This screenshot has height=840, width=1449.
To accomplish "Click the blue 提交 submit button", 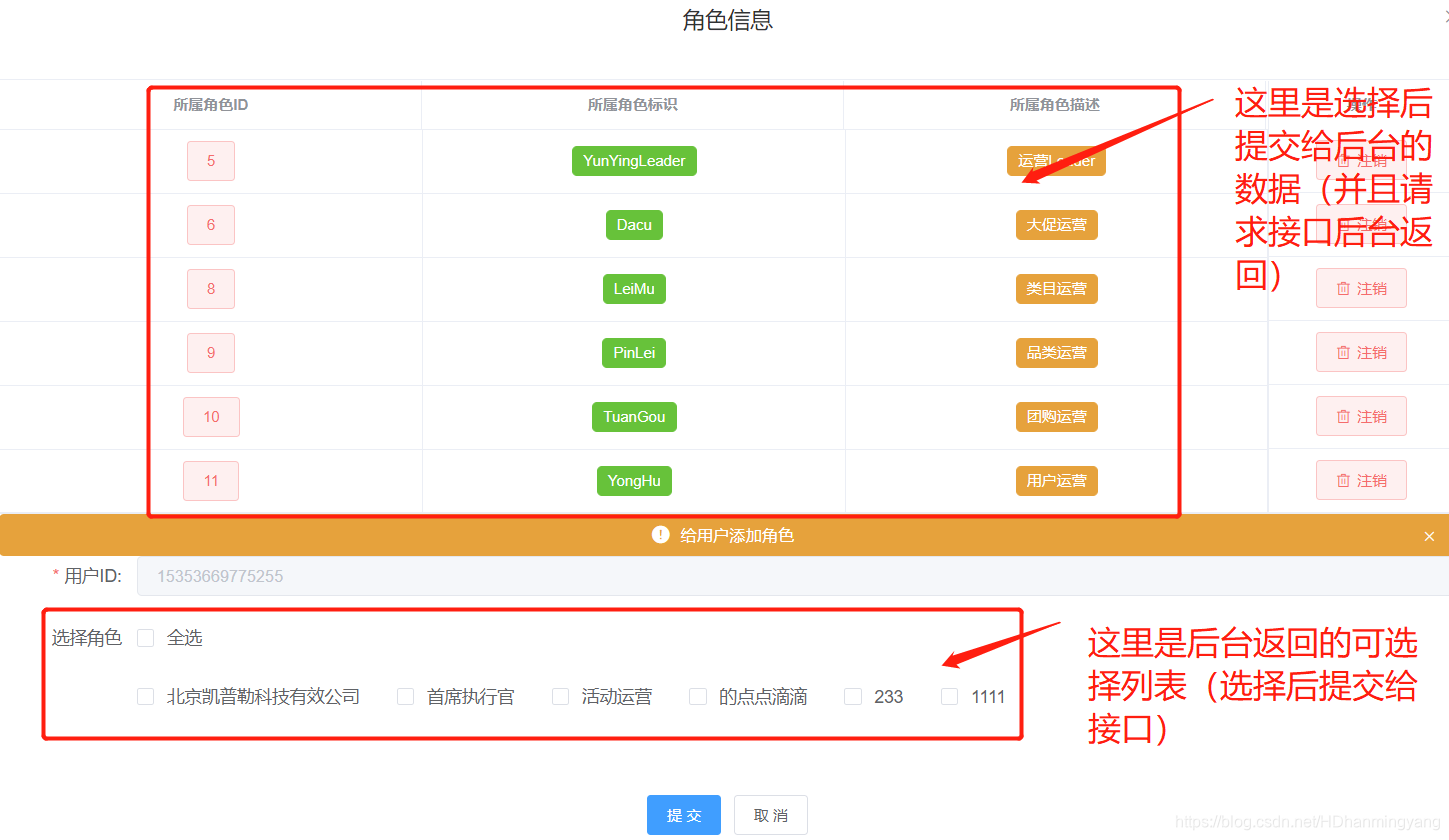I will 684,815.
